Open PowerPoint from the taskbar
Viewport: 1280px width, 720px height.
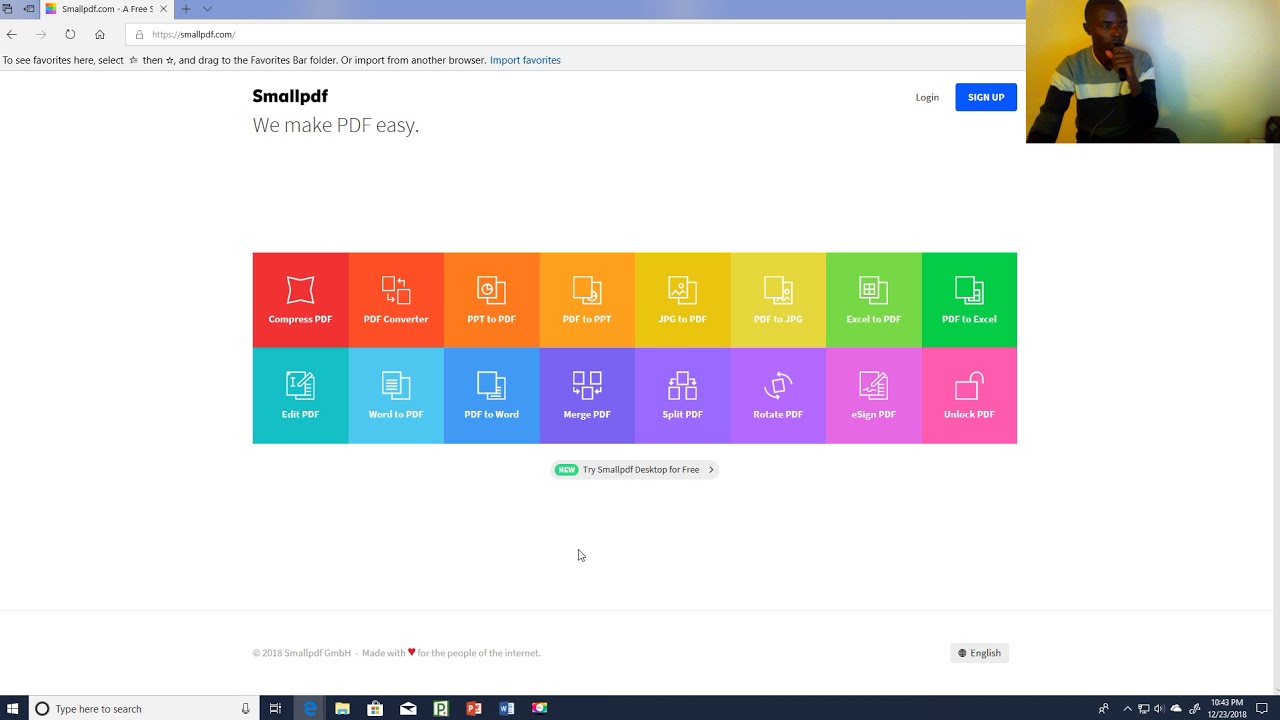474,708
